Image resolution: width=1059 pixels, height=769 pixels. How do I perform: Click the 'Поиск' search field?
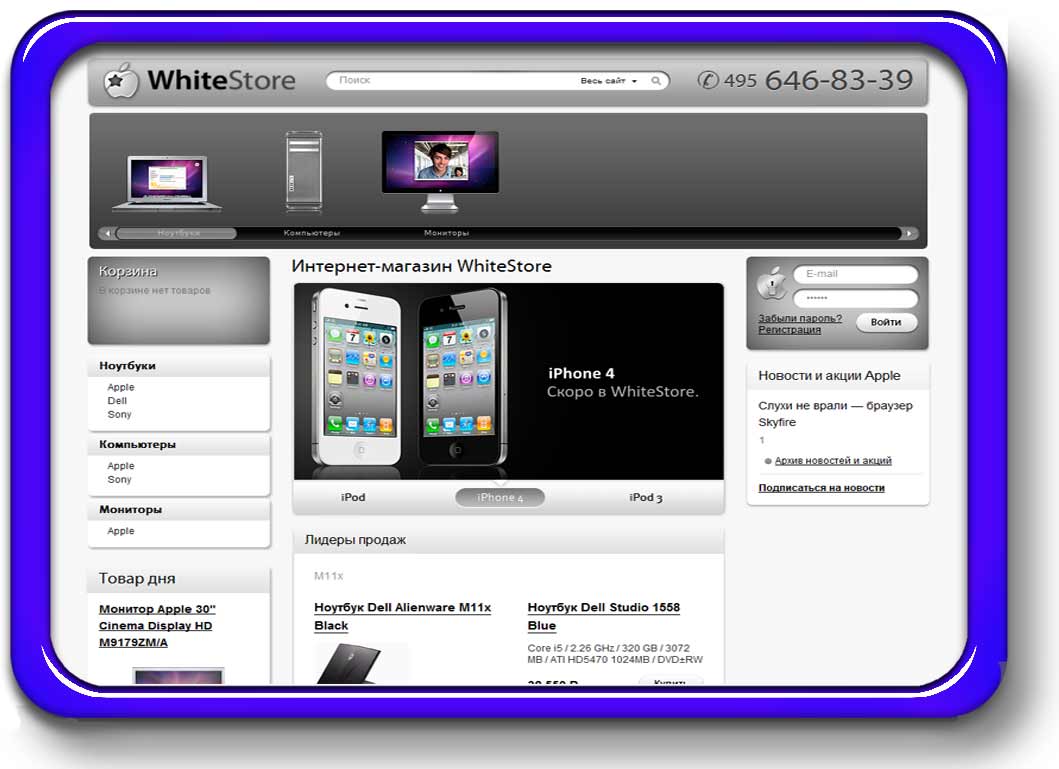[450, 81]
